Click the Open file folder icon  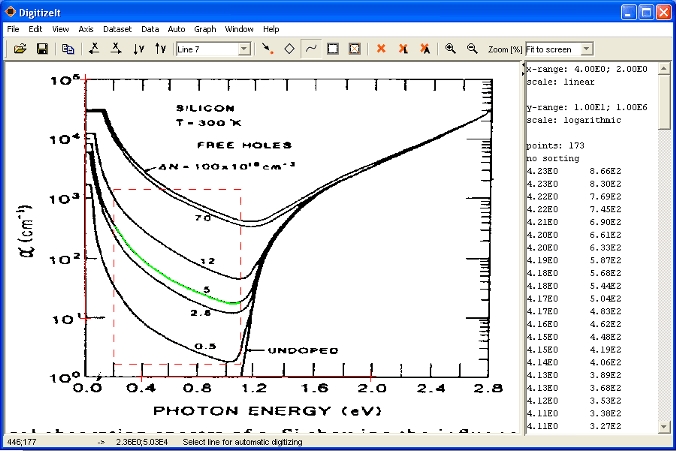coord(19,48)
